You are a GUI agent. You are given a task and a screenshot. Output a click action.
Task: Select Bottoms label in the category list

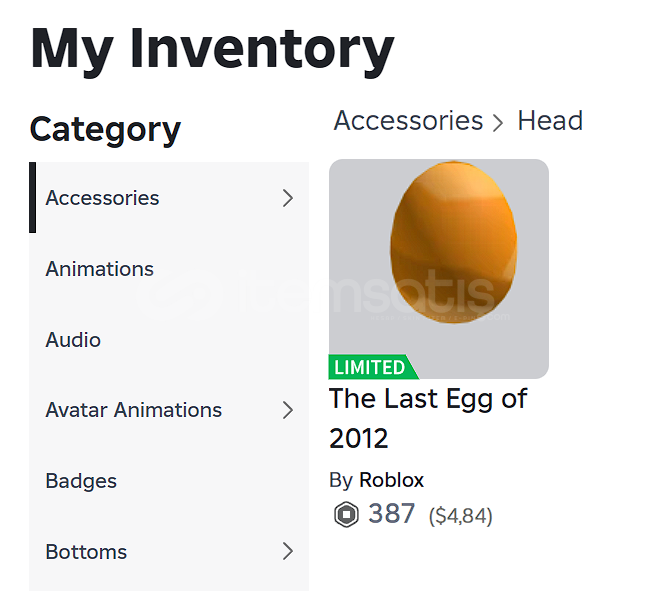[86, 552]
